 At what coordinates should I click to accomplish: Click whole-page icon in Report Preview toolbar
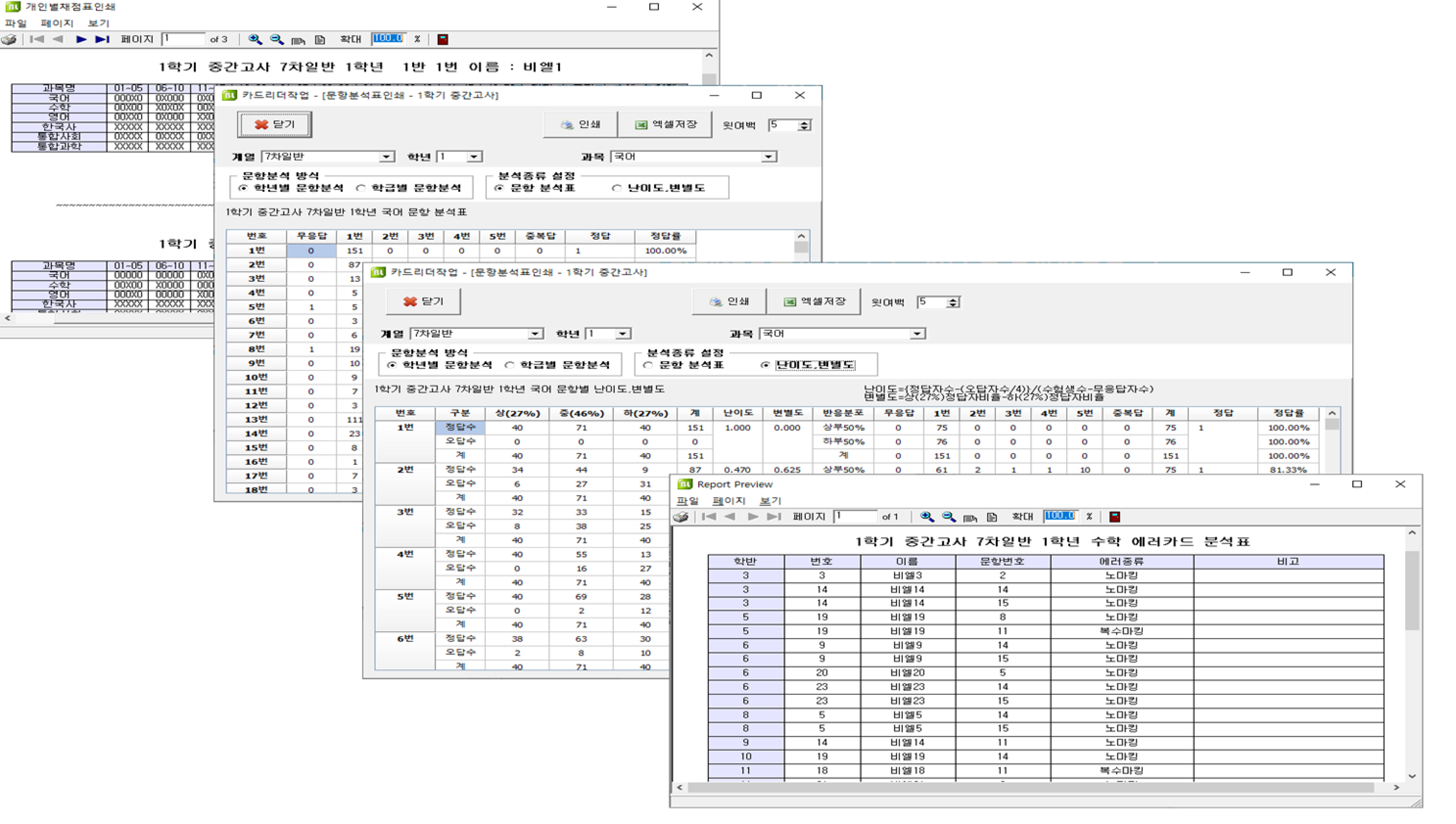coord(992,517)
